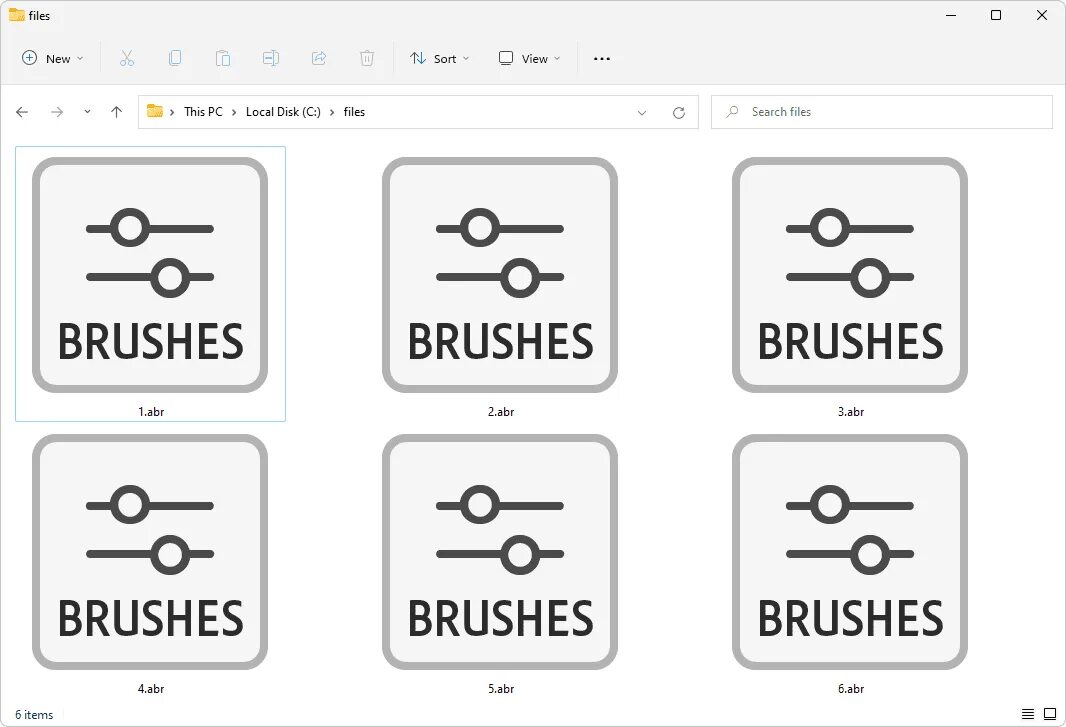Select the 5.abr brushes thumbnail
1066x727 pixels.
pyautogui.click(x=500, y=552)
